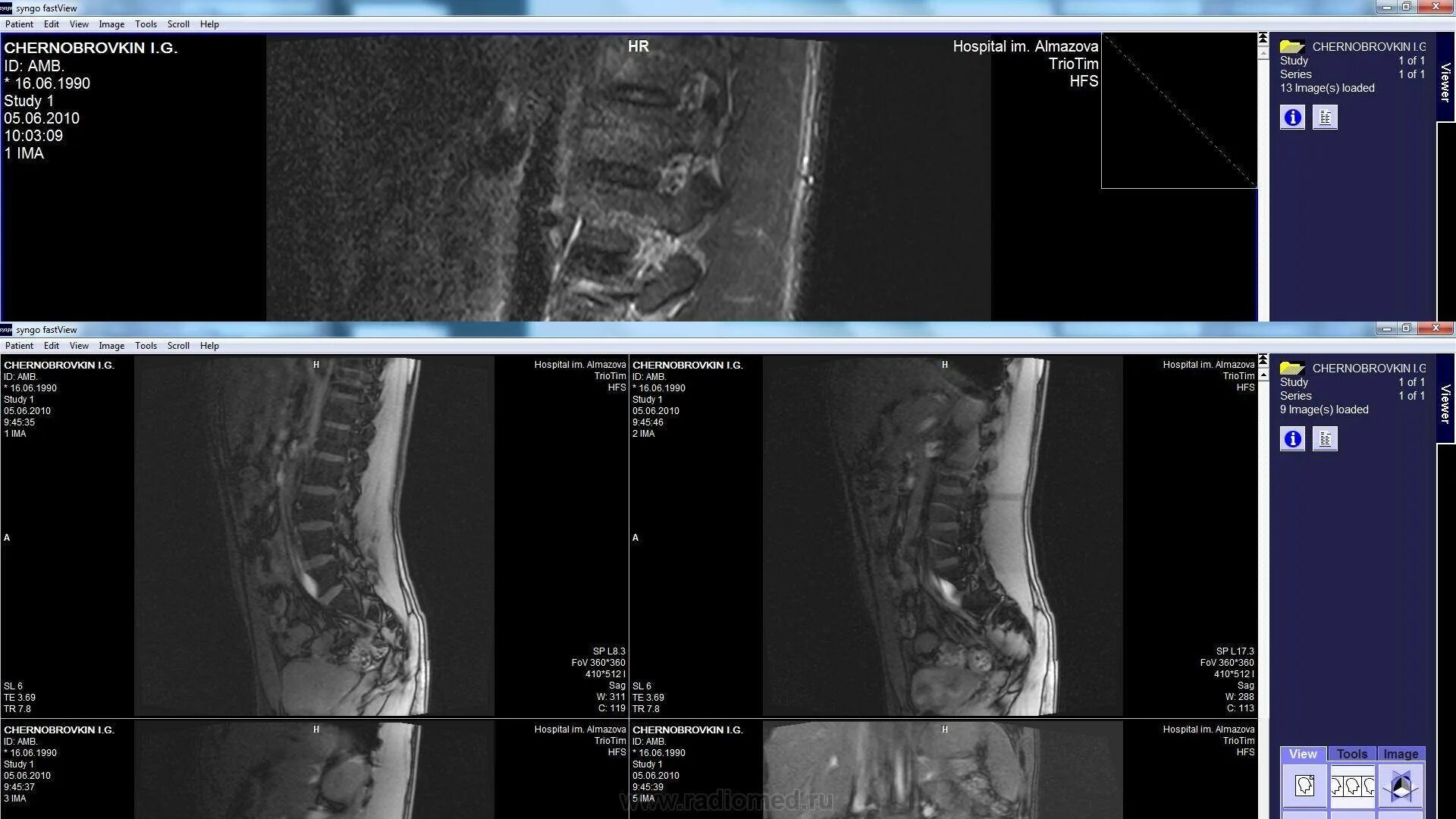The image size is (1456, 819).
Task: Restore the top syngo fastView window
Action: pyautogui.click(x=1406, y=7)
